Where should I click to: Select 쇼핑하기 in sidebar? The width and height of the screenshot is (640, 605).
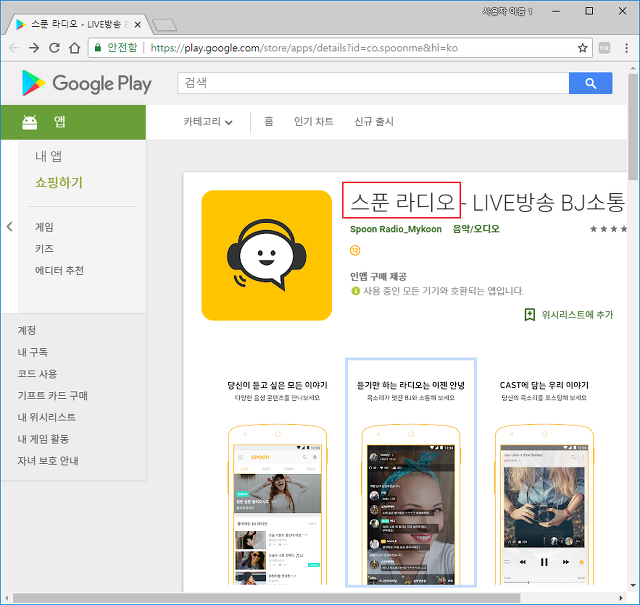[x=59, y=182]
